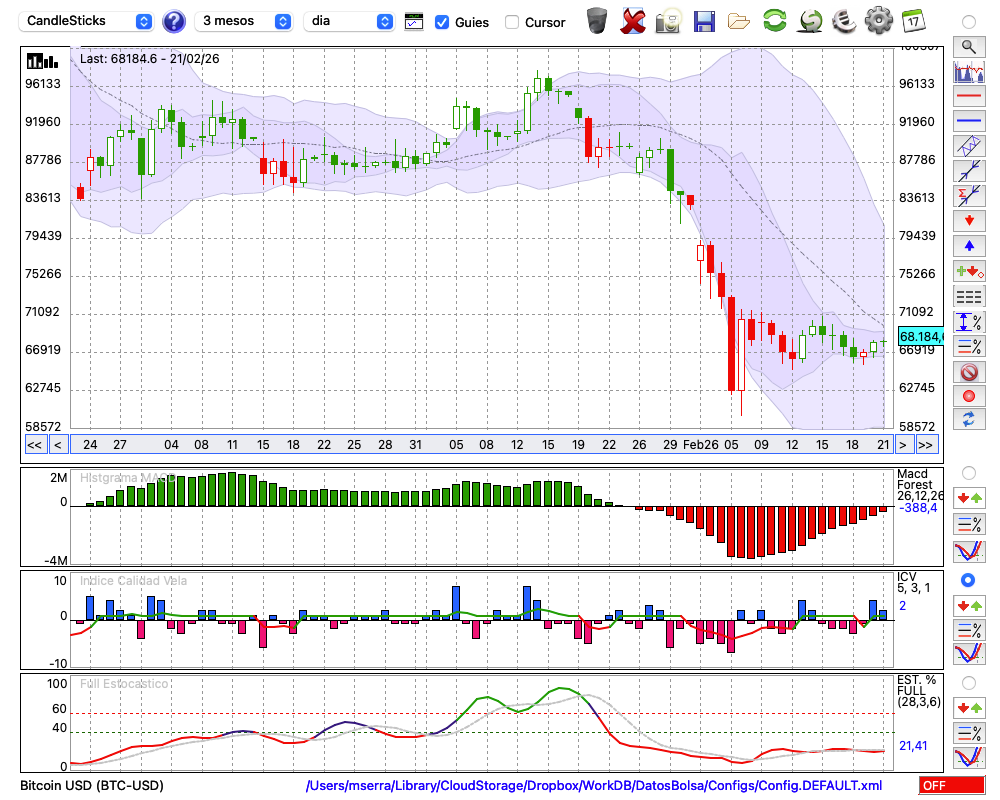Click the 68.184 current price label

(921, 336)
